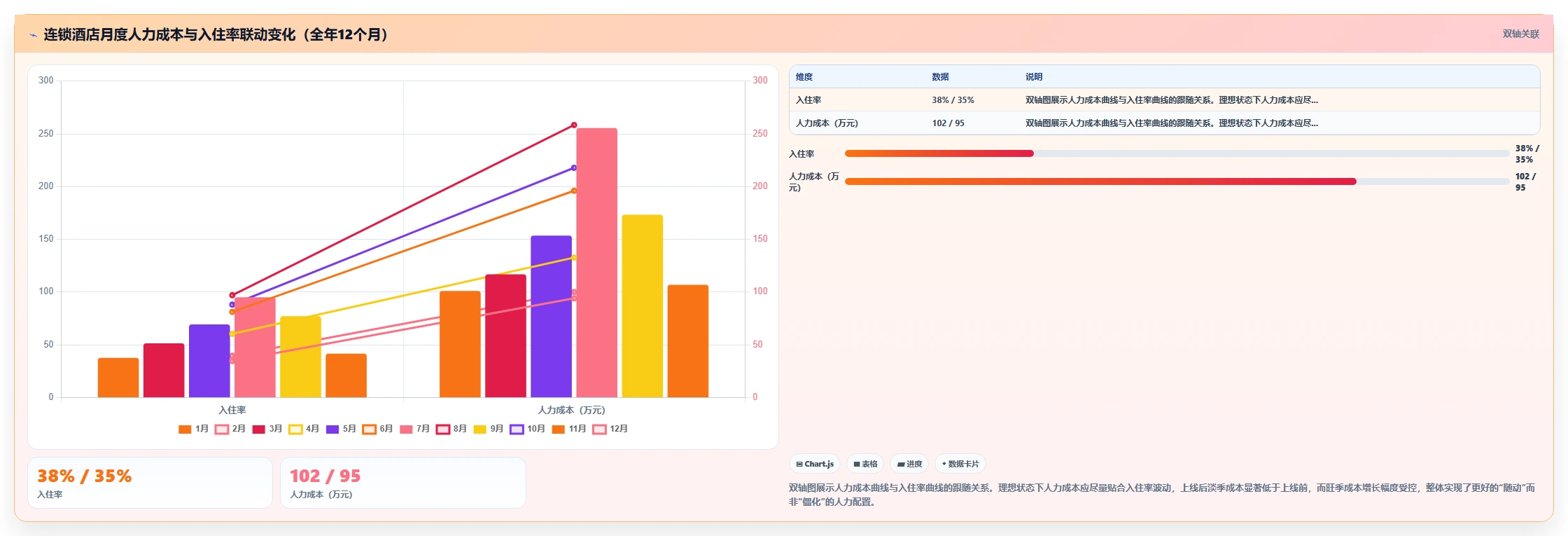Click the yellow 9月 bar in 人力成本 group
This screenshot has width=1568, height=536.
[x=642, y=306]
